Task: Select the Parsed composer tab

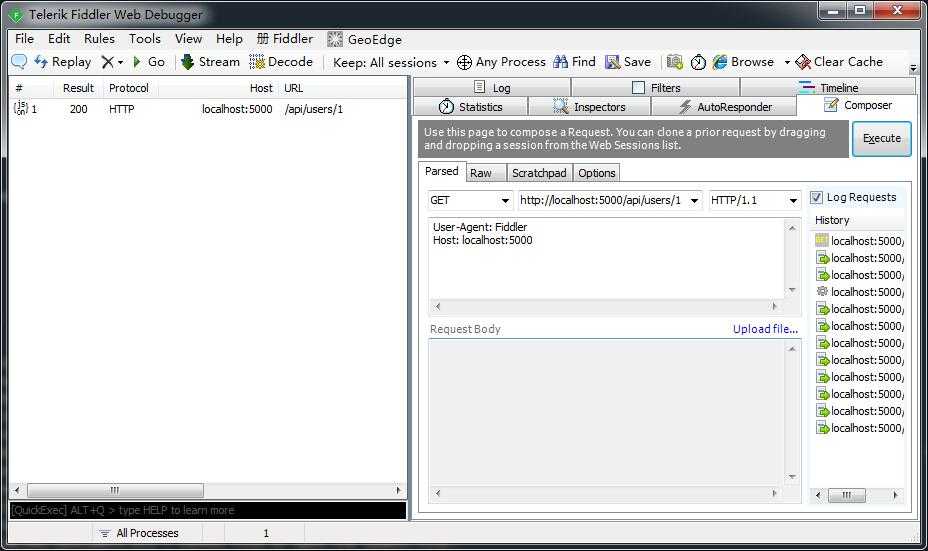Action: pyautogui.click(x=442, y=171)
